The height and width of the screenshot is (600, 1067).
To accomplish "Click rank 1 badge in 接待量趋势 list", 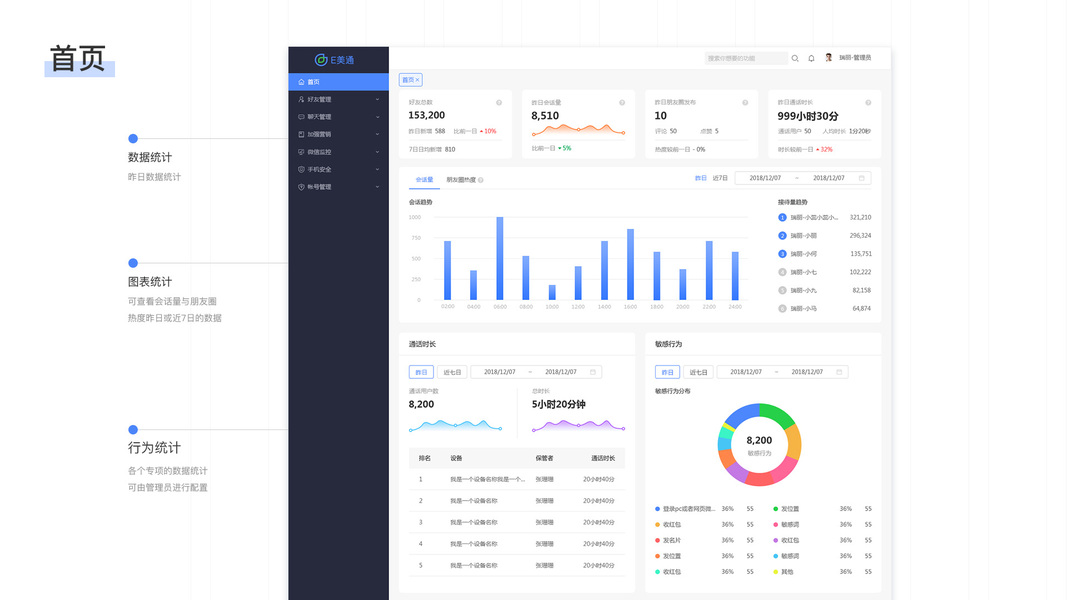I will [782, 218].
